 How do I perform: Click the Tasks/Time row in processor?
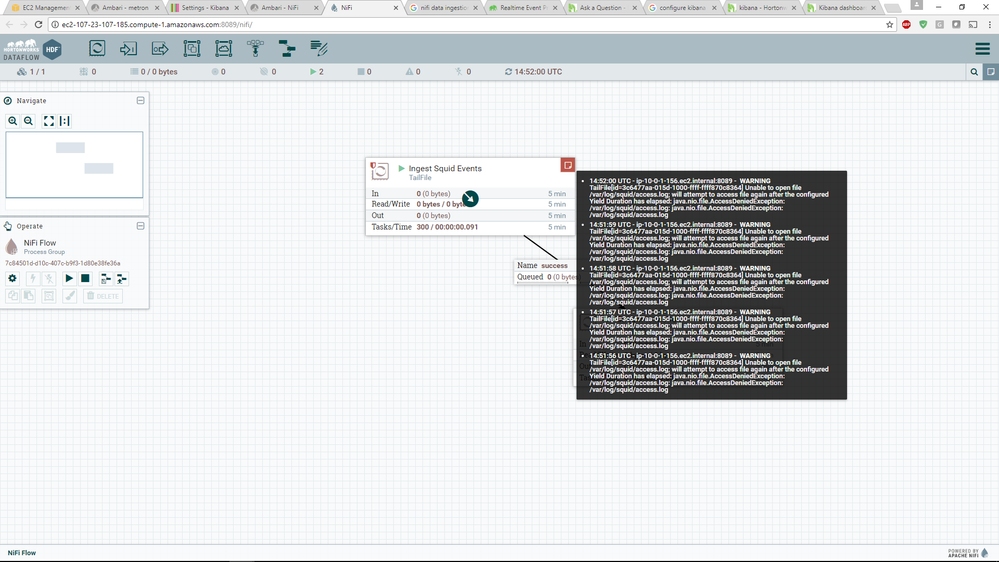470,227
